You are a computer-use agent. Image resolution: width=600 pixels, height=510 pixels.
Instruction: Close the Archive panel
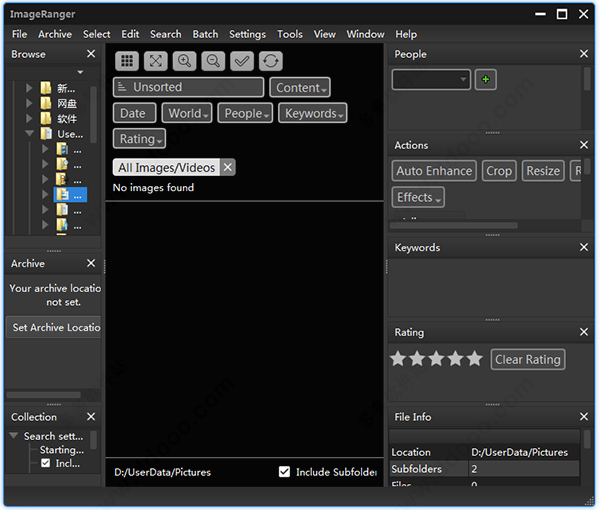[x=91, y=263]
